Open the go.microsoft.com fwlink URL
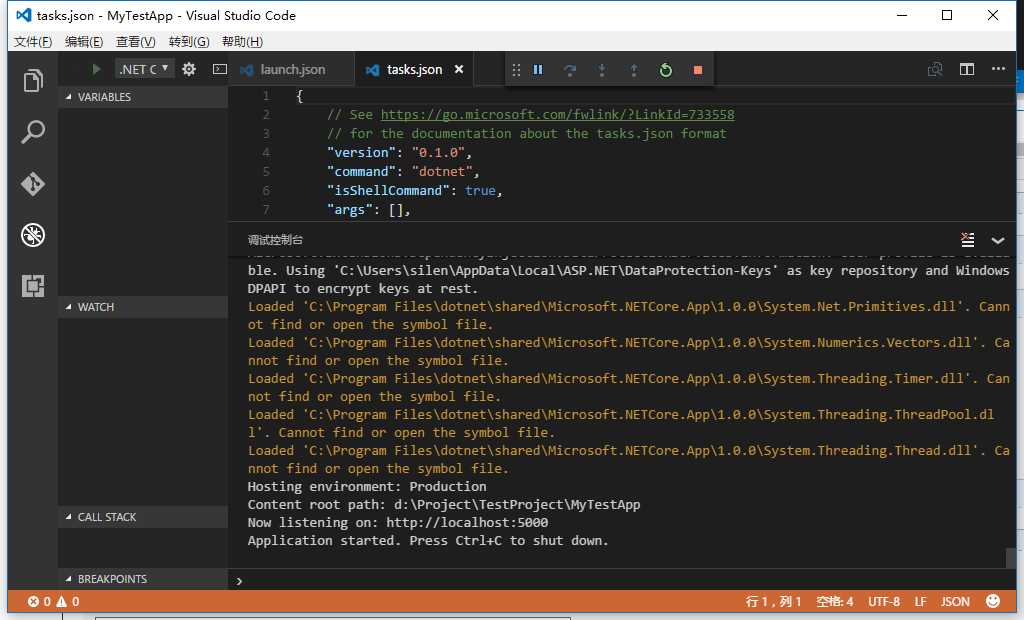 click(557, 115)
